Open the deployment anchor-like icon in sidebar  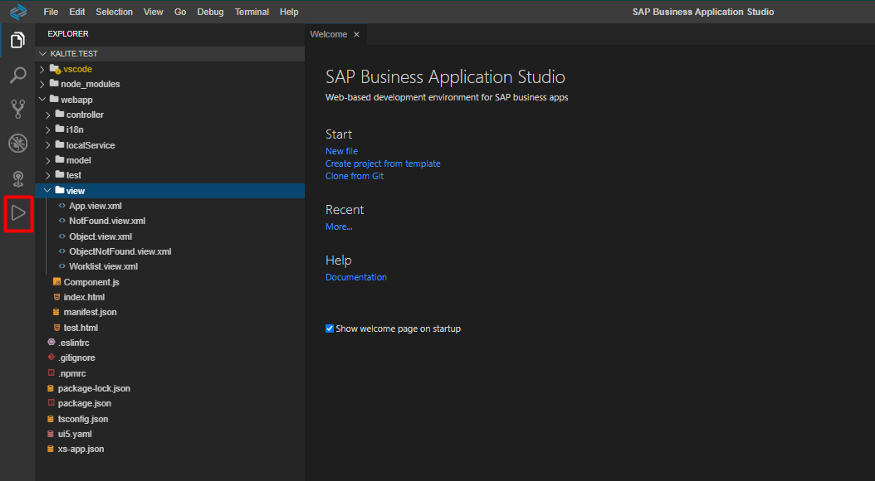point(18,179)
